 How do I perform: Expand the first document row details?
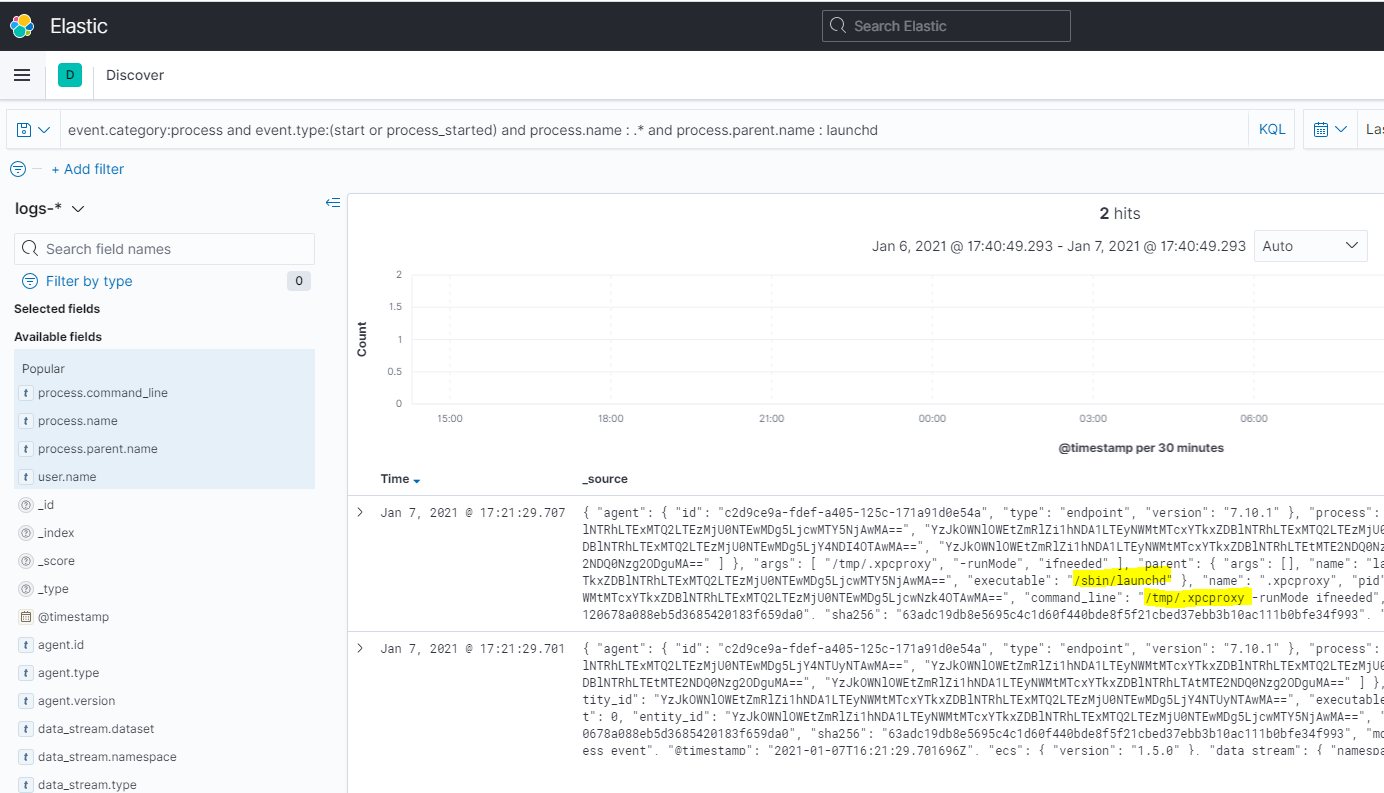click(x=360, y=512)
